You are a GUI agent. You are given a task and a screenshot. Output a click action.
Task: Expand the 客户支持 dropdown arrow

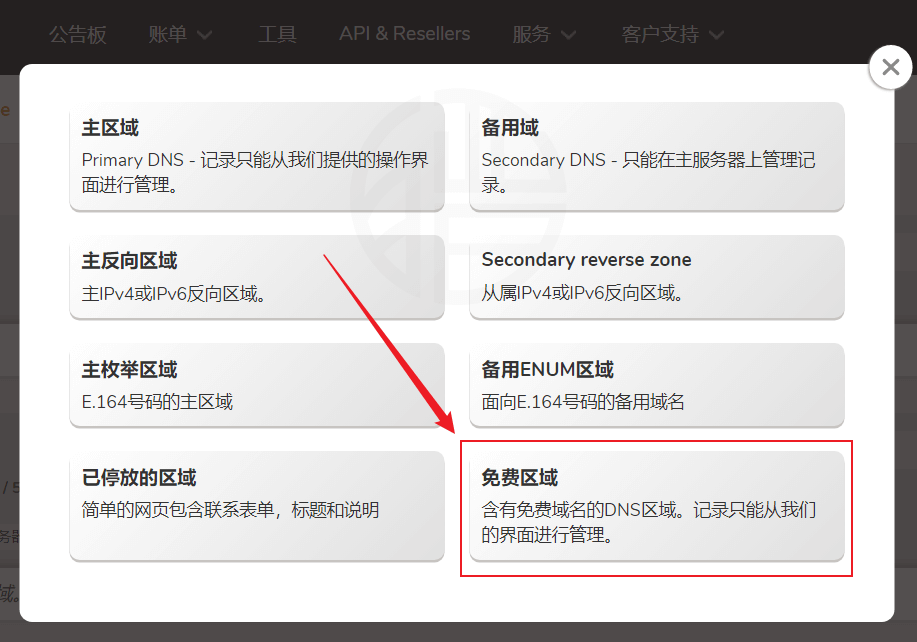716,35
